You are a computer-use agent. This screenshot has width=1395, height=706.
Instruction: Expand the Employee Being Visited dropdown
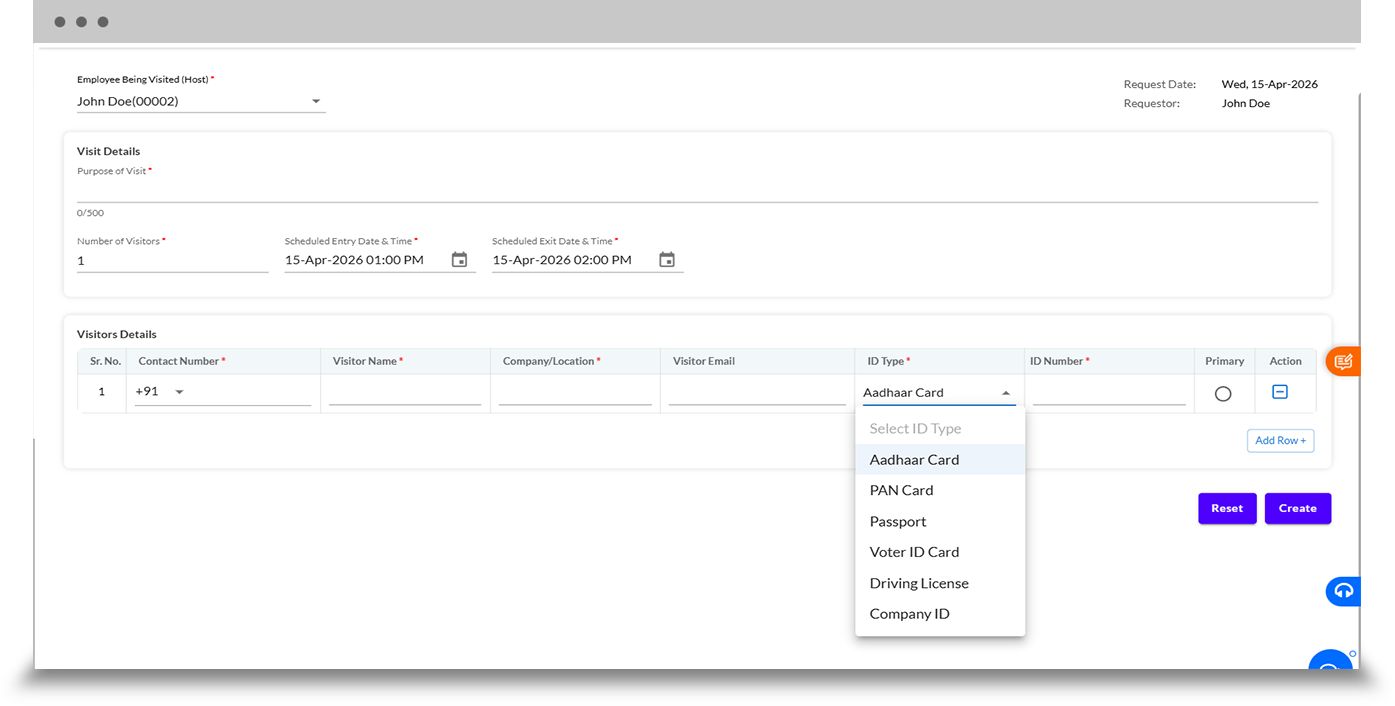316,101
